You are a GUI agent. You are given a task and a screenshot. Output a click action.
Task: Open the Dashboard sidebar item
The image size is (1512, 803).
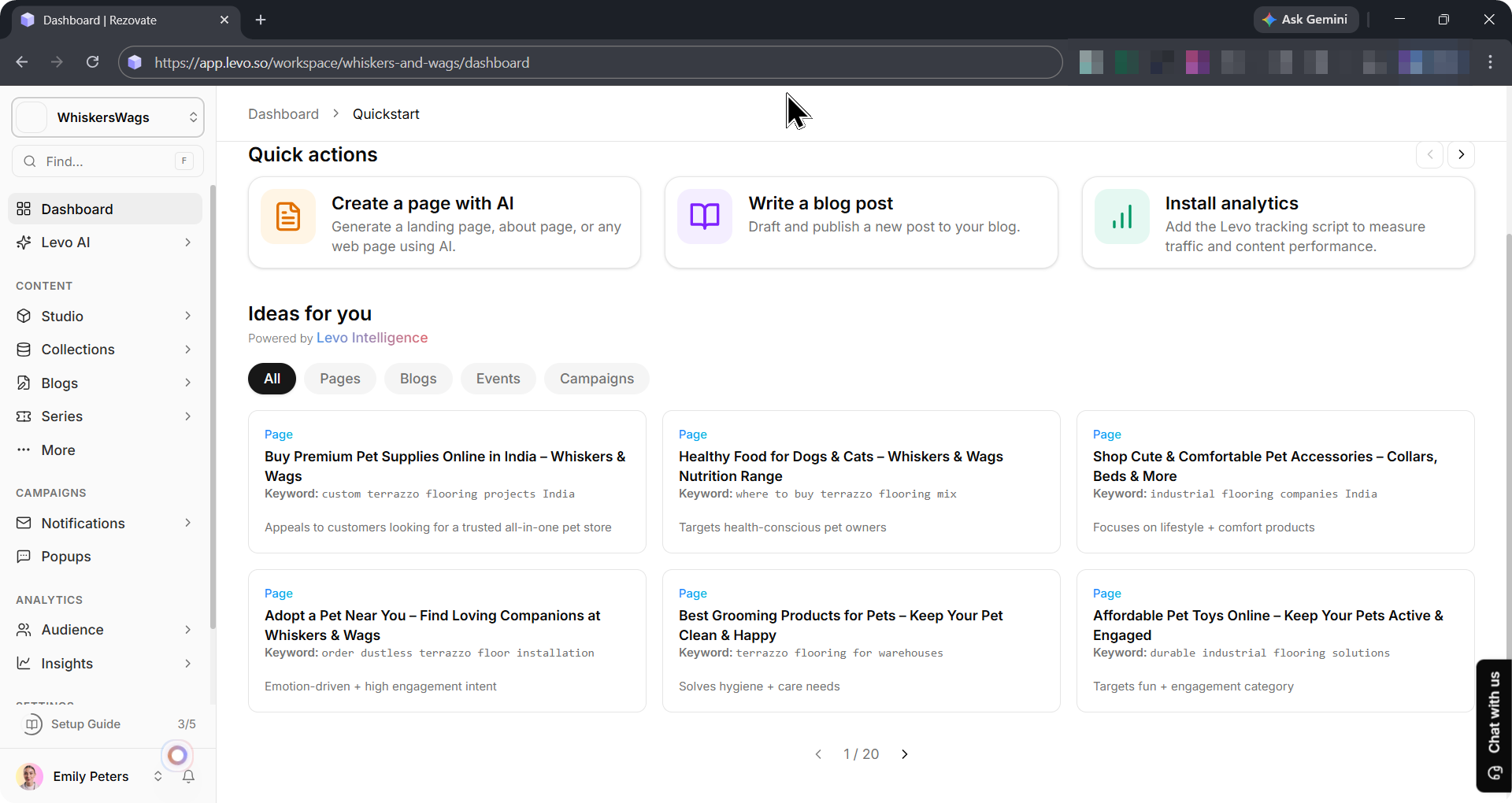[x=77, y=209]
